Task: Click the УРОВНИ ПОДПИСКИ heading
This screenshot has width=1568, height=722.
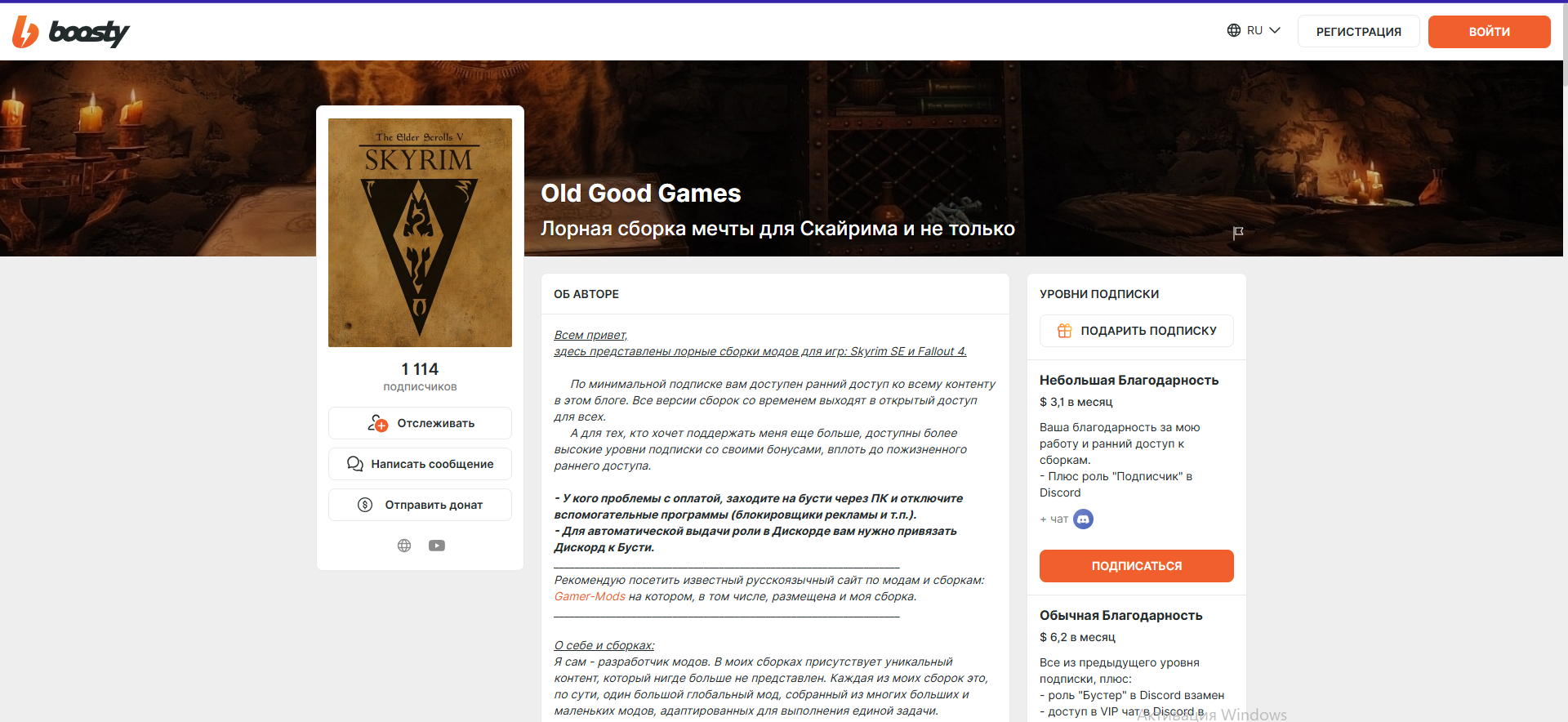Action: 1099,294
